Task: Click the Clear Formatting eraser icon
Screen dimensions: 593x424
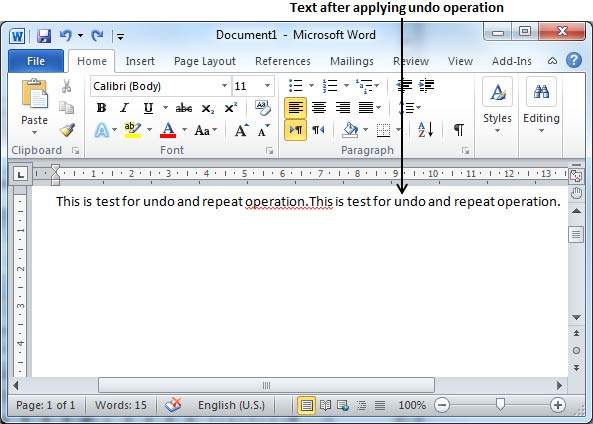Action: [262, 108]
